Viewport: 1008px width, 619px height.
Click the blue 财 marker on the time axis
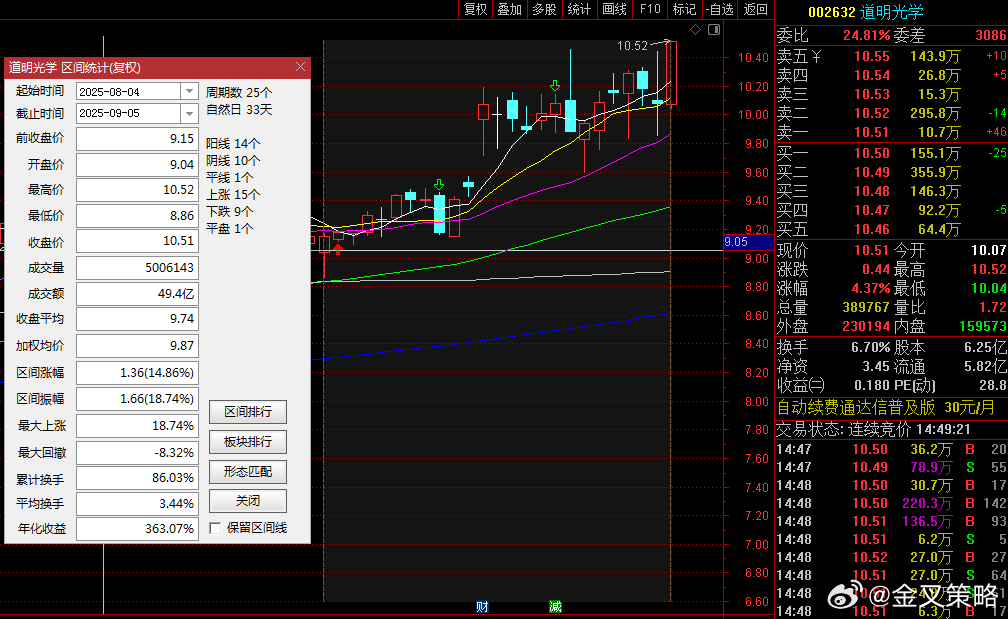tap(482, 607)
